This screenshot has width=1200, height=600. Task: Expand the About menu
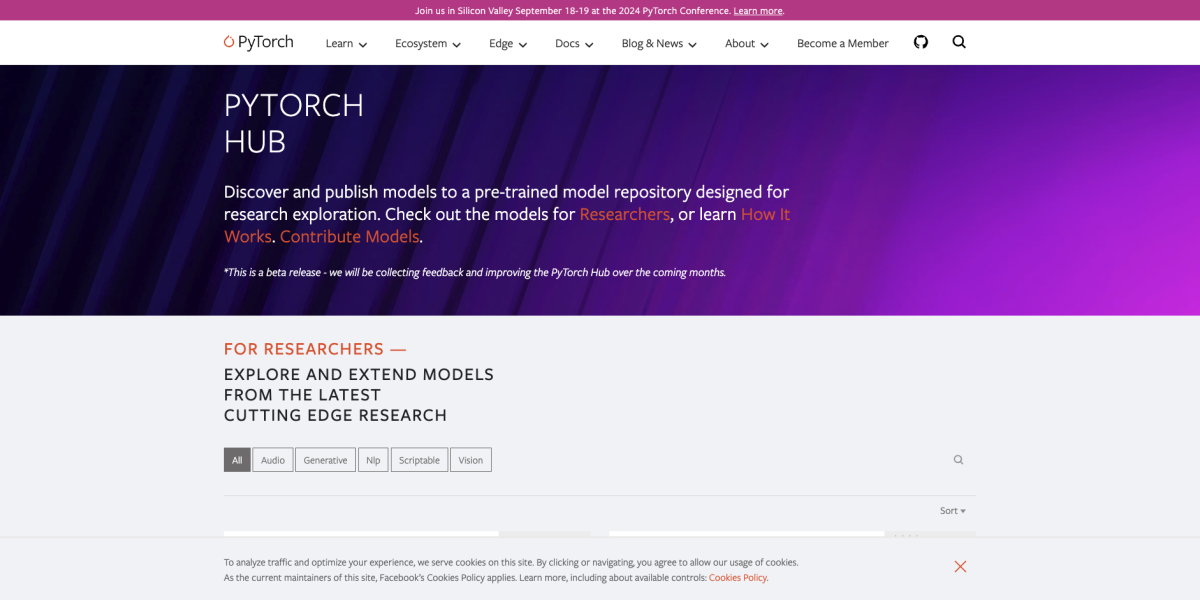pos(746,43)
